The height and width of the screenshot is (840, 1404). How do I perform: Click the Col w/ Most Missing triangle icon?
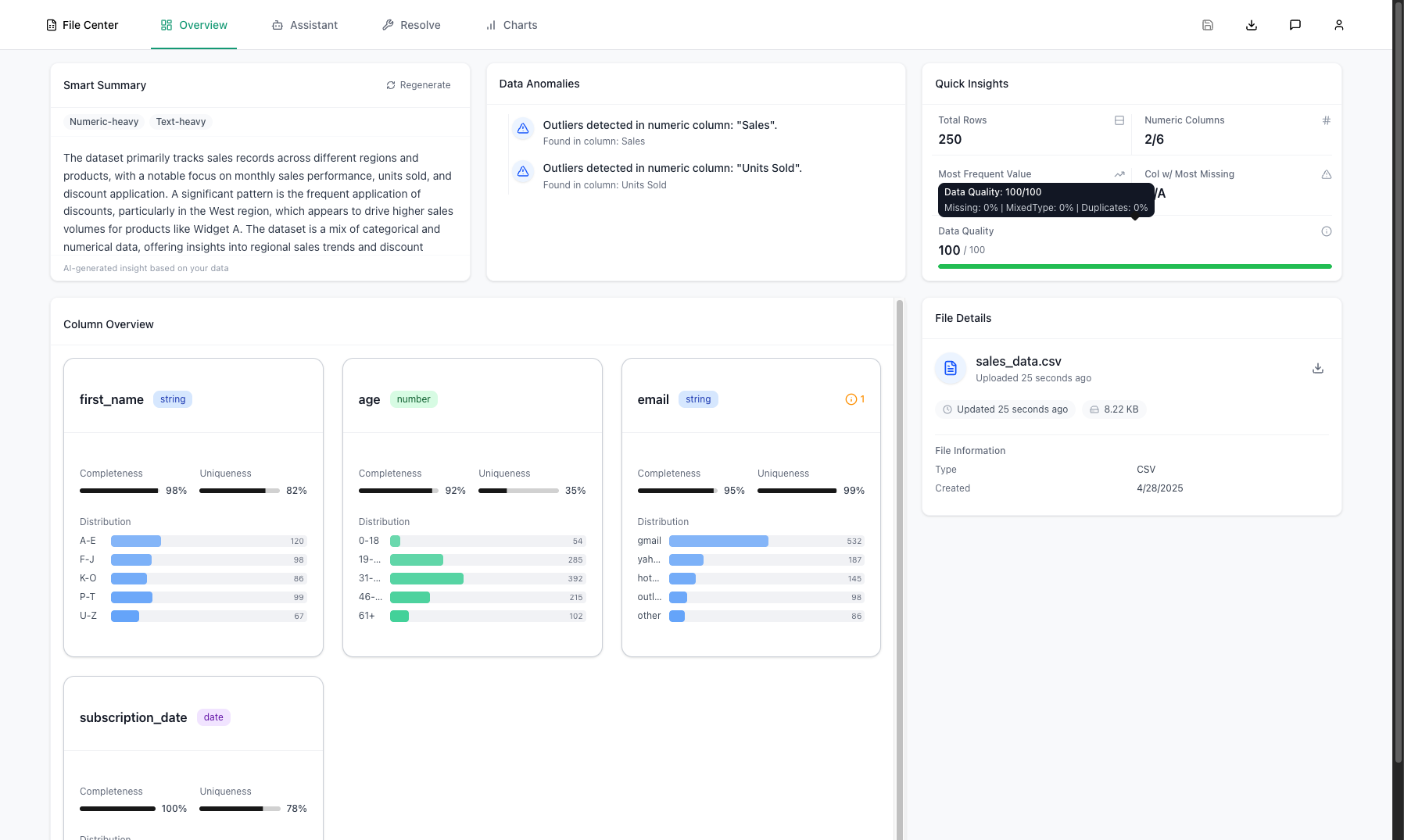coord(1327,174)
